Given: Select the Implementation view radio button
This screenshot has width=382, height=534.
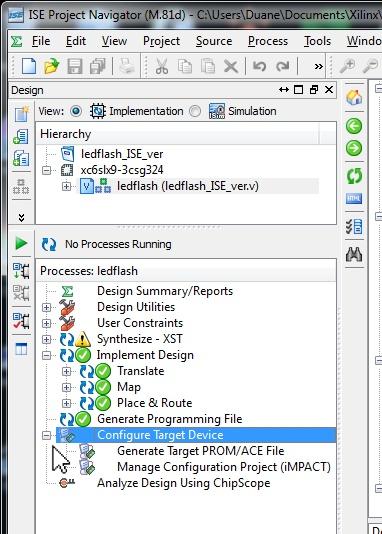Looking at the screenshot, I should coord(76,111).
